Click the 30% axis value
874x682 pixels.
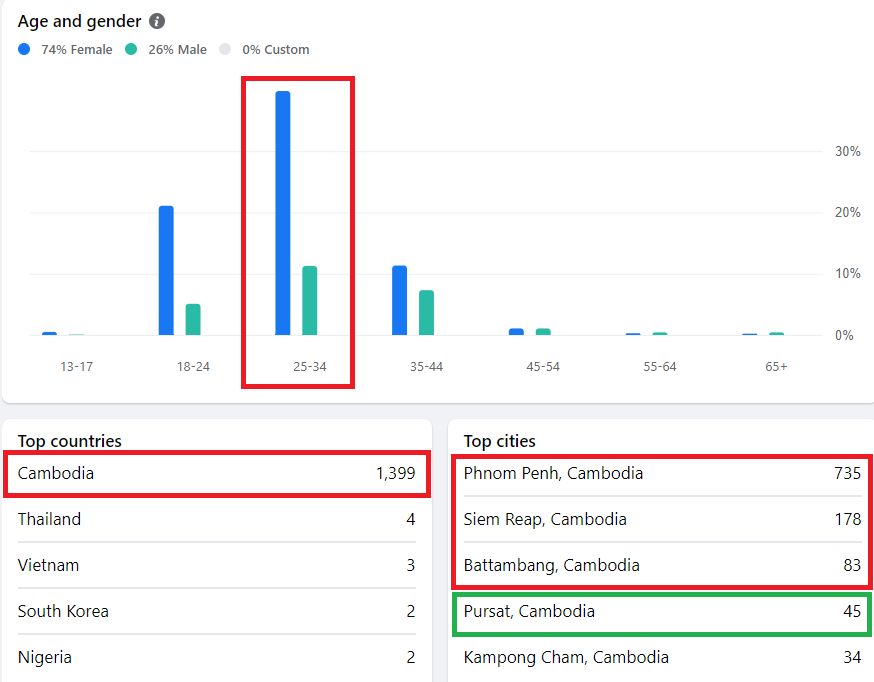coord(847,151)
